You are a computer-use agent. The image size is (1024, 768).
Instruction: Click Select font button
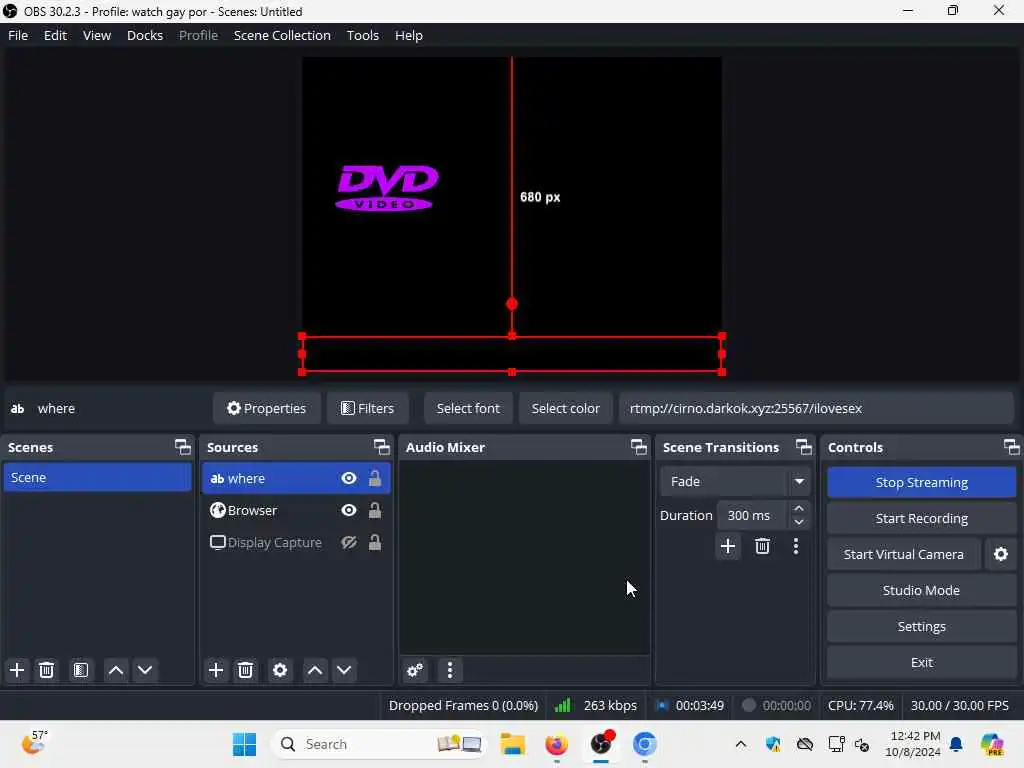(x=468, y=408)
